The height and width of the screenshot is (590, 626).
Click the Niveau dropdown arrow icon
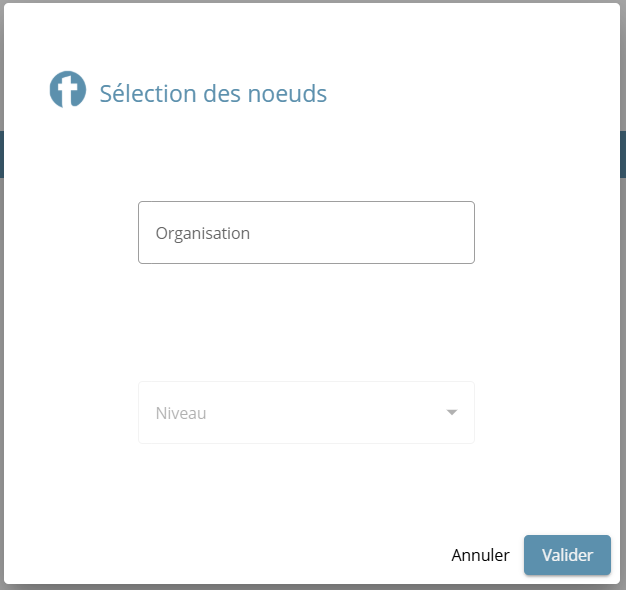[x=452, y=412]
